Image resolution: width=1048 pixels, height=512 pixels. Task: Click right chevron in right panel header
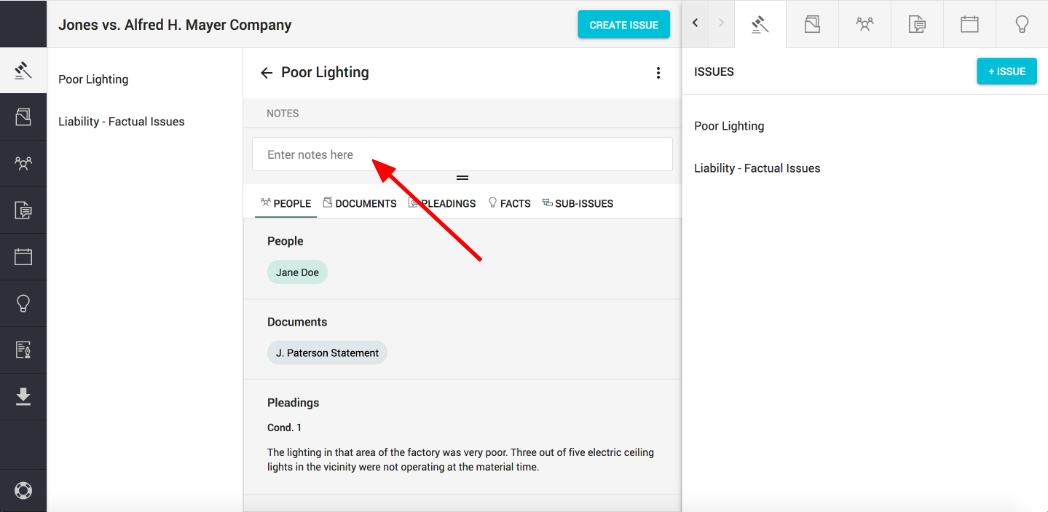[721, 23]
